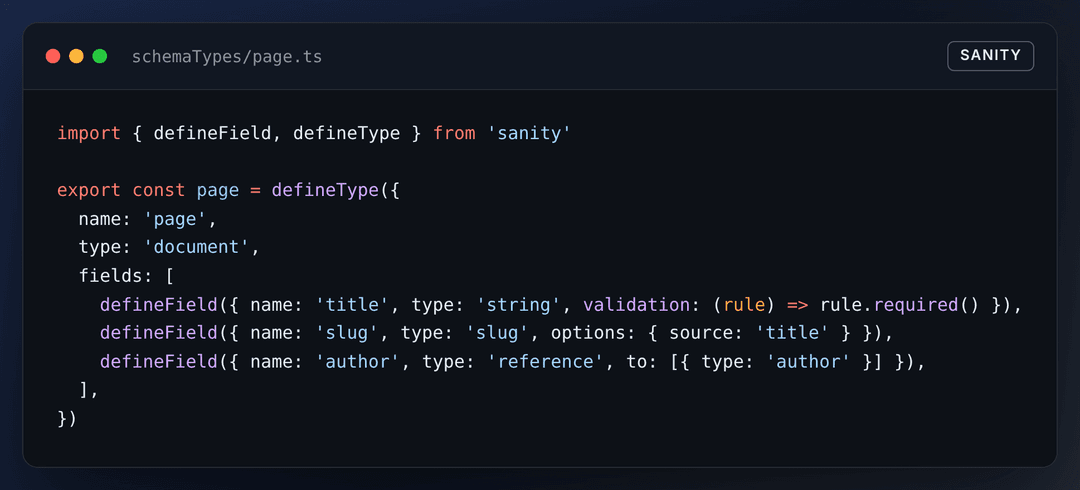Click the 'import' keyword

[x=89, y=133]
